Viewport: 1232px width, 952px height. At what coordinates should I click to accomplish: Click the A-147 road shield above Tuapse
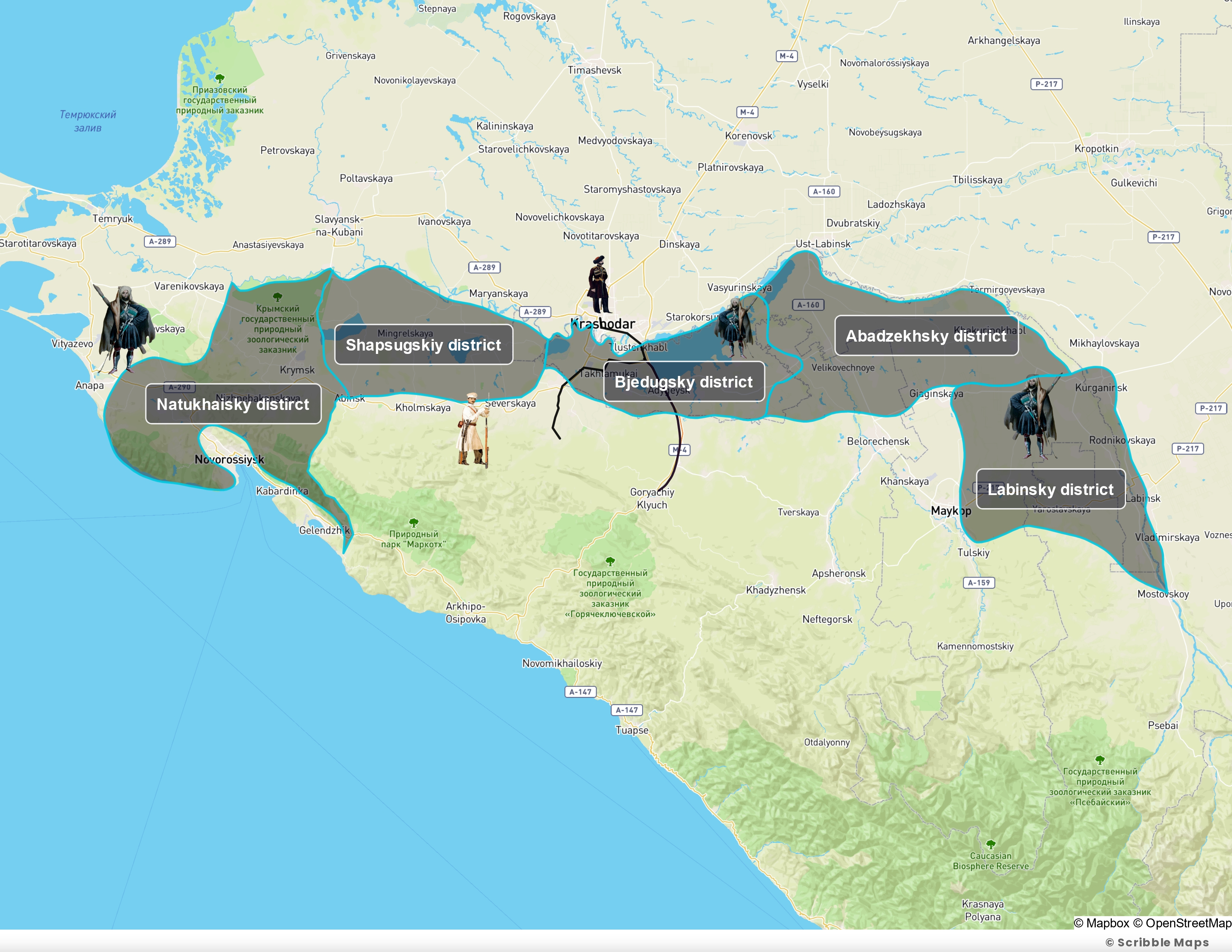click(627, 710)
